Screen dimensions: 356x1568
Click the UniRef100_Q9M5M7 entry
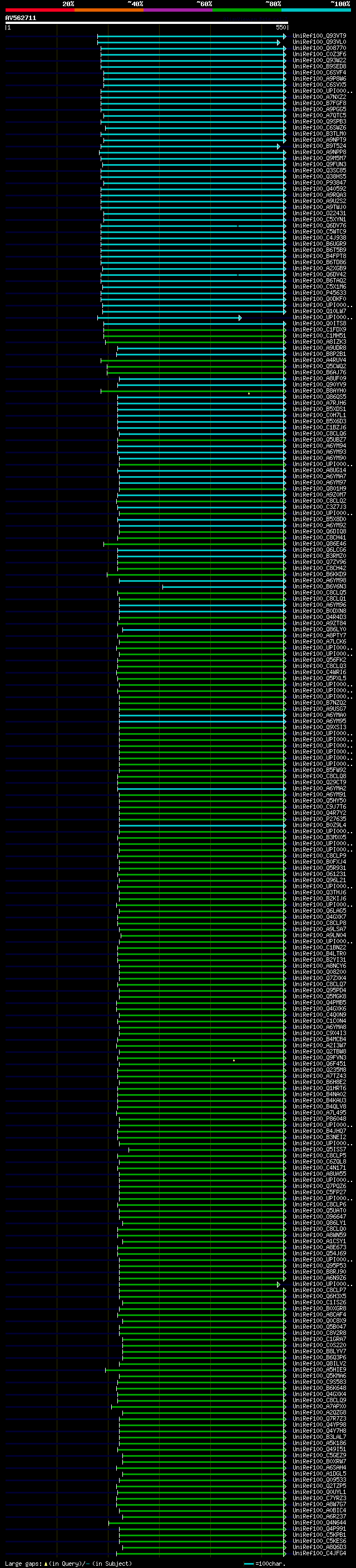[319, 159]
